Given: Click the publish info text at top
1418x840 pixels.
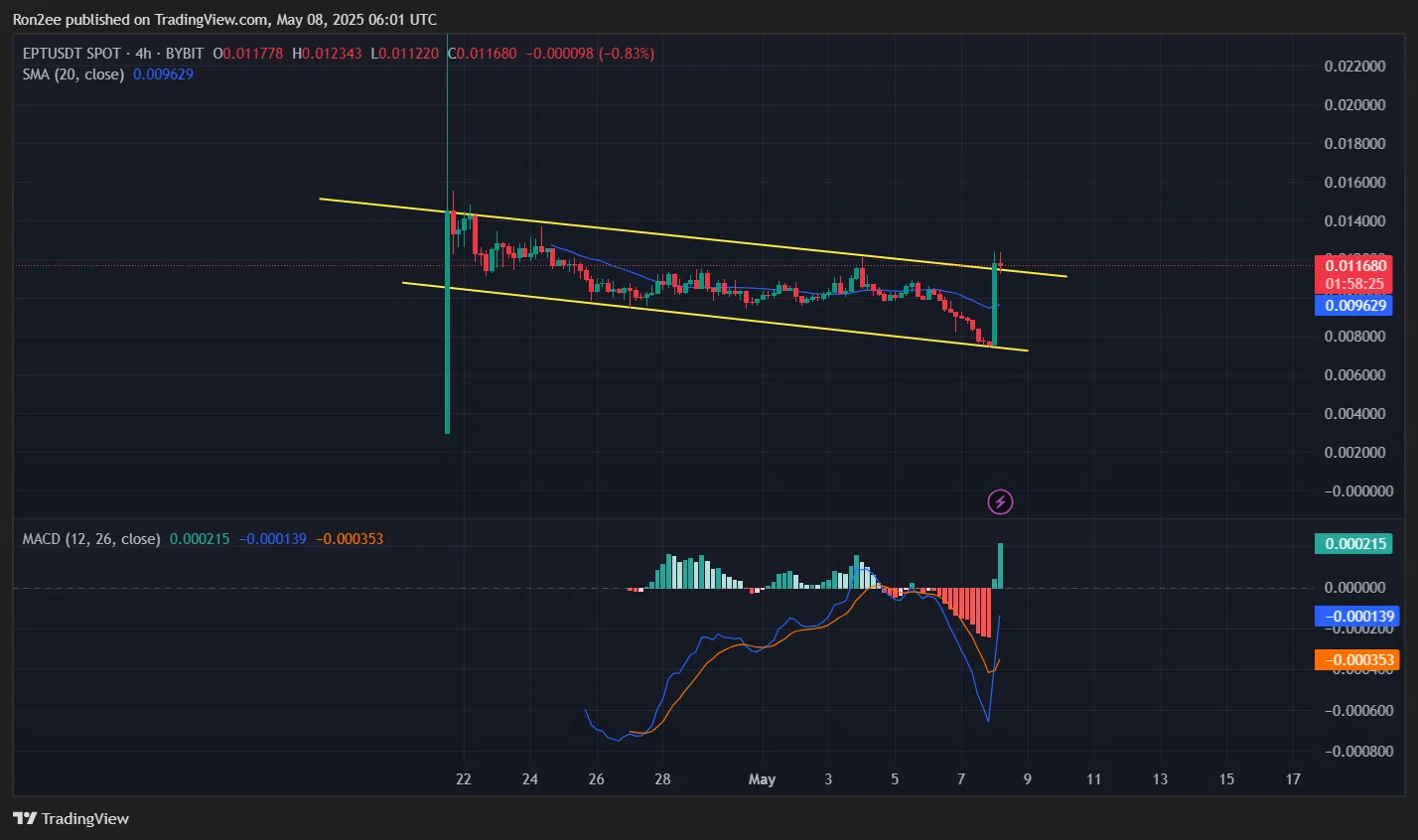Looking at the screenshot, I should click(x=224, y=20).
